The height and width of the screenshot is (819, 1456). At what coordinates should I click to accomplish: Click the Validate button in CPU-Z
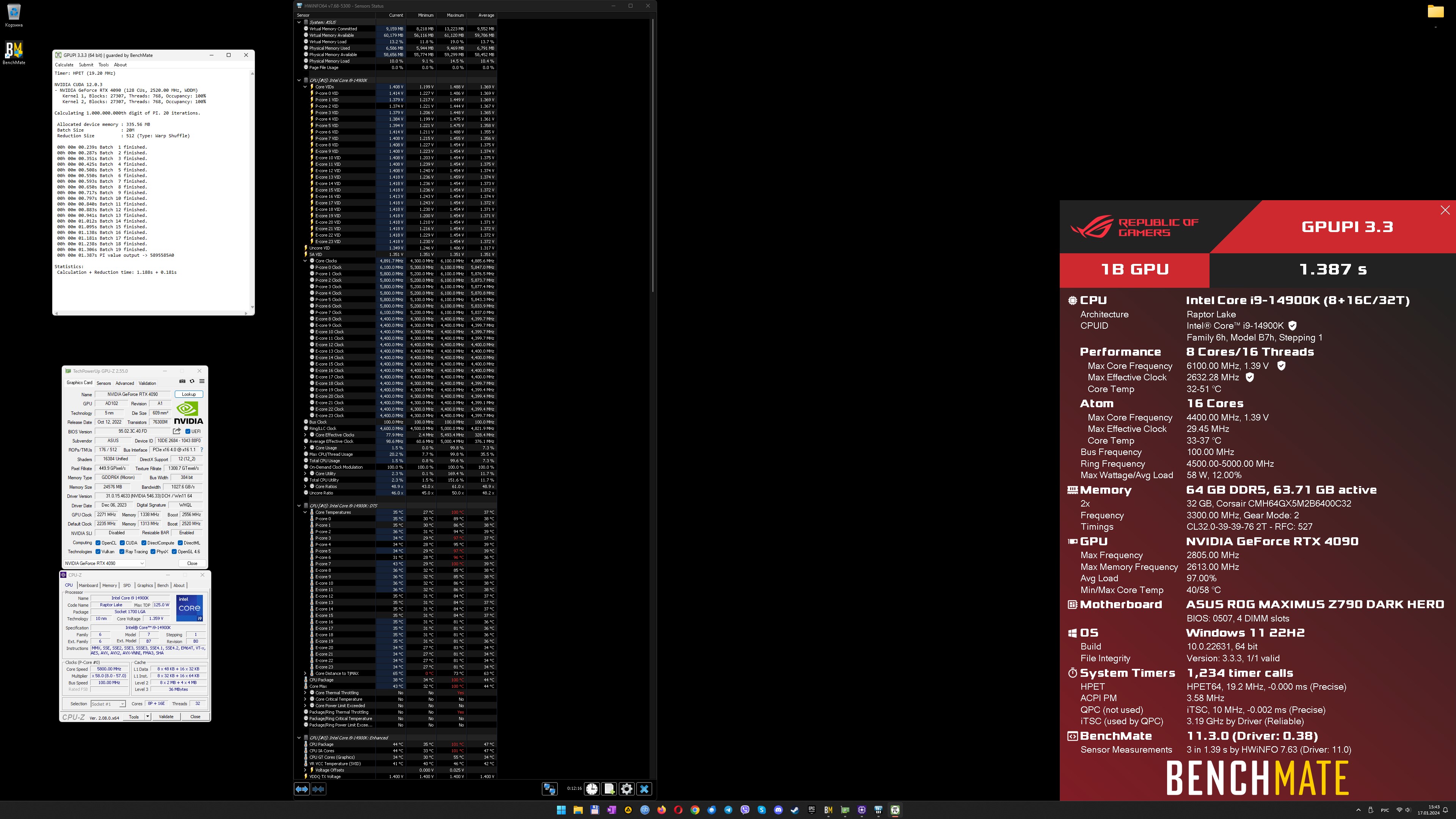166,717
